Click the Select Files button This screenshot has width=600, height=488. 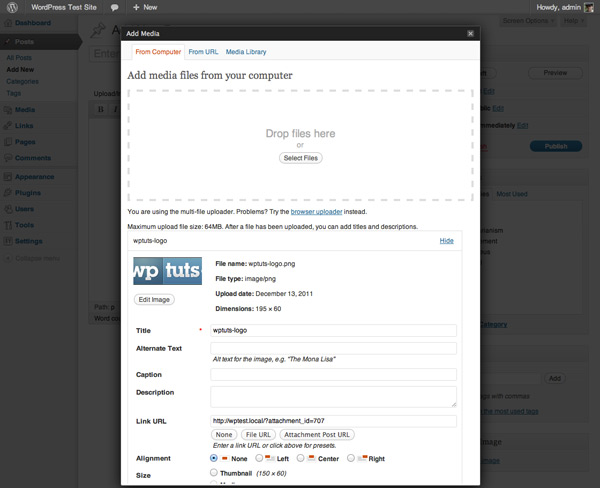(x=301, y=158)
